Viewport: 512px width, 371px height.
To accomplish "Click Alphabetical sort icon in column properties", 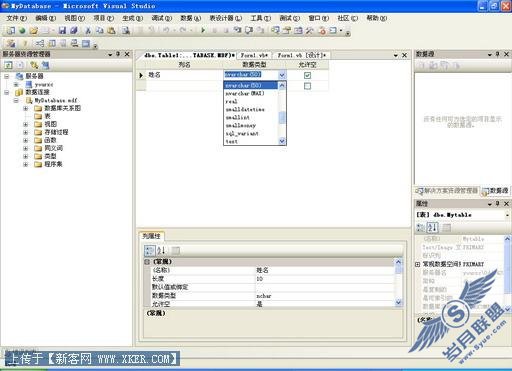I will pos(162,250).
